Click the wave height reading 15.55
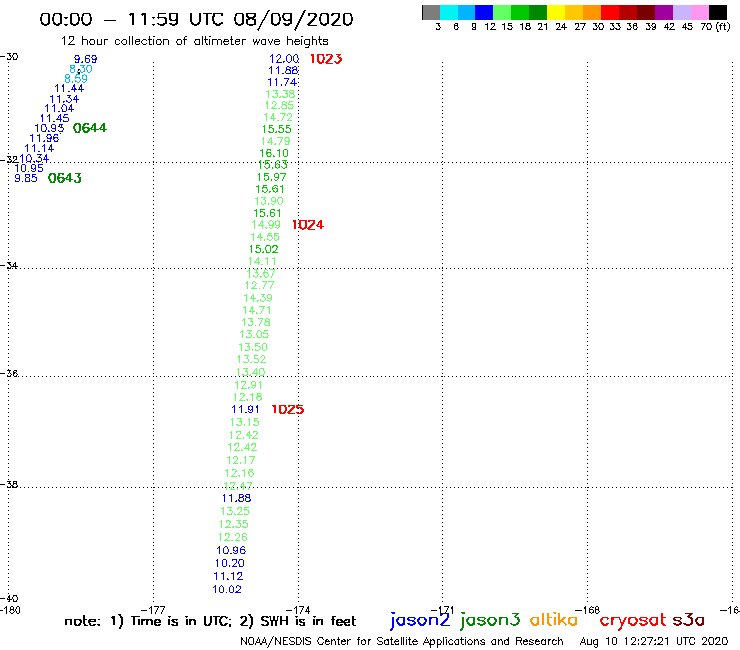 pyautogui.click(x=277, y=129)
